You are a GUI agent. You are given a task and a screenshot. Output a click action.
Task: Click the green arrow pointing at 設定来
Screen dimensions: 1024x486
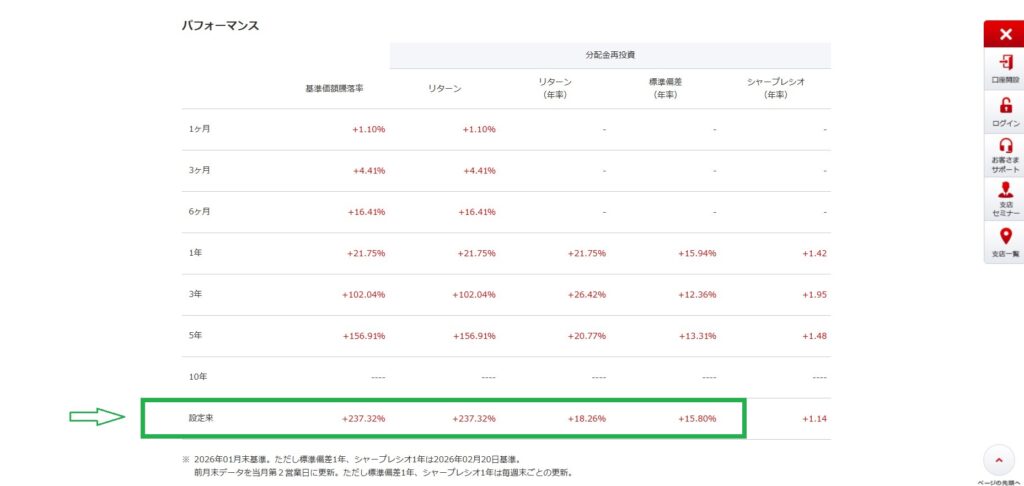(x=96, y=417)
